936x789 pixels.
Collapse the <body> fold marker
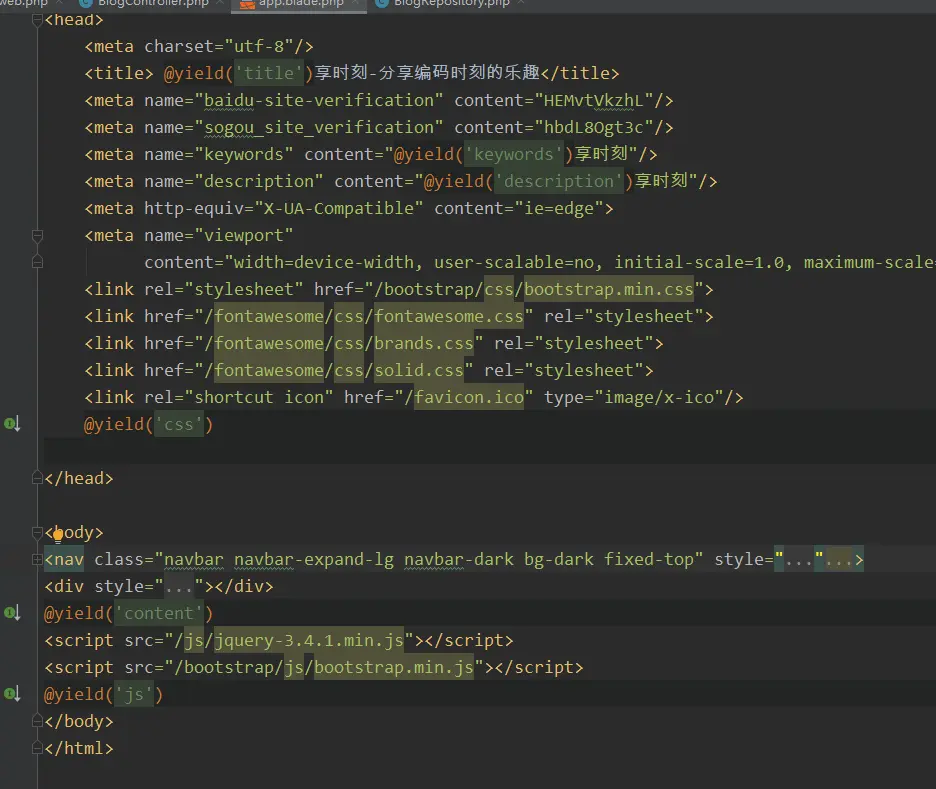point(37,532)
